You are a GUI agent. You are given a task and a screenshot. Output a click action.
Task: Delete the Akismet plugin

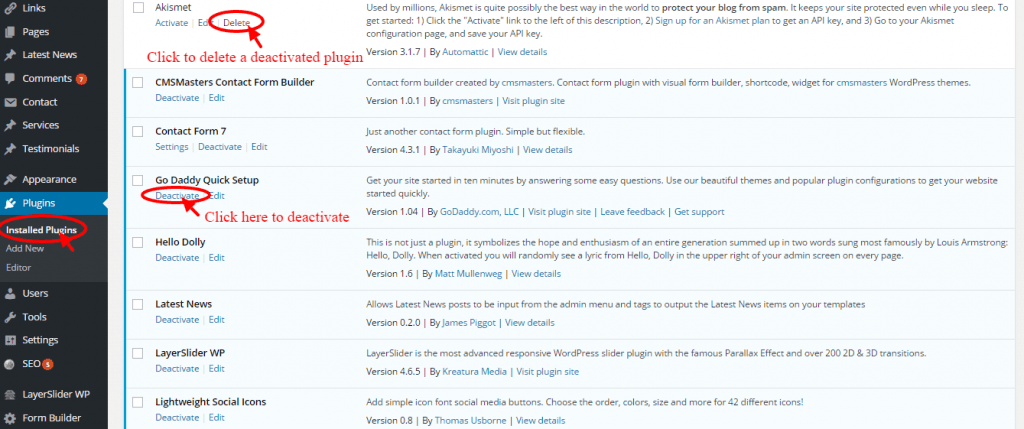[x=236, y=22]
